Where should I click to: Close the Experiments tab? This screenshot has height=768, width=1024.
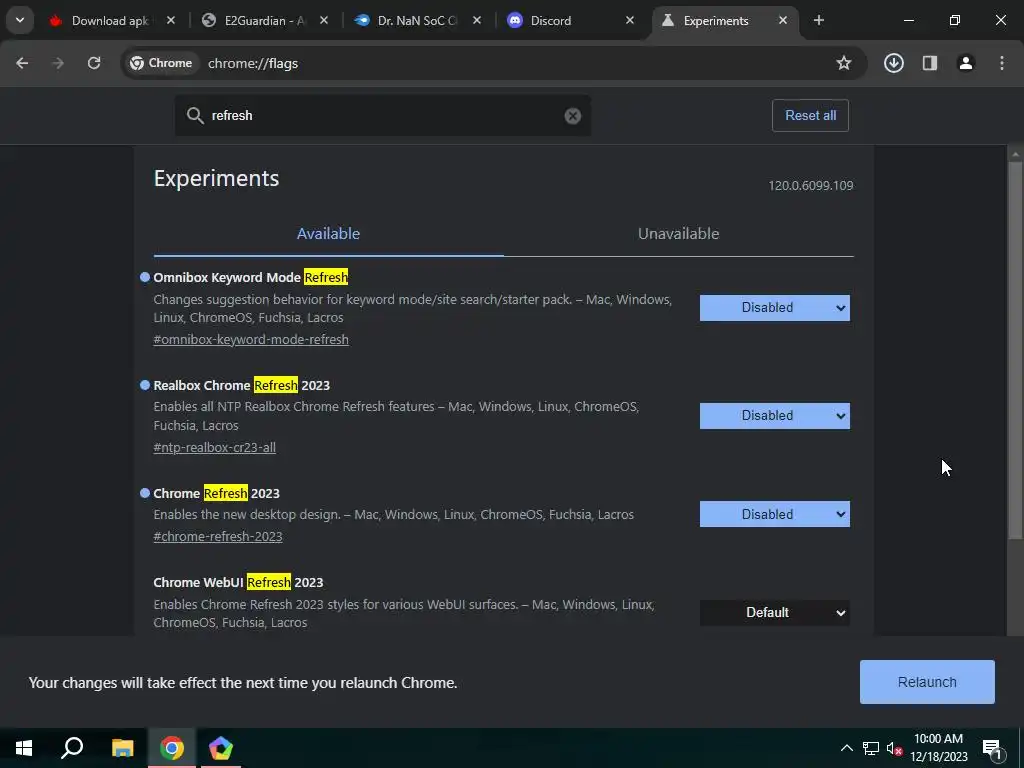tap(783, 20)
